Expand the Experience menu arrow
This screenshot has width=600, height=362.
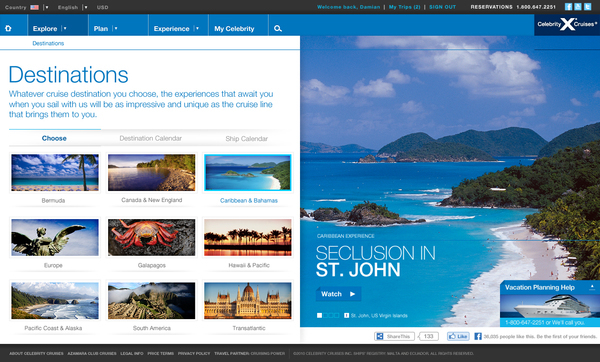pyautogui.click(x=197, y=28)
